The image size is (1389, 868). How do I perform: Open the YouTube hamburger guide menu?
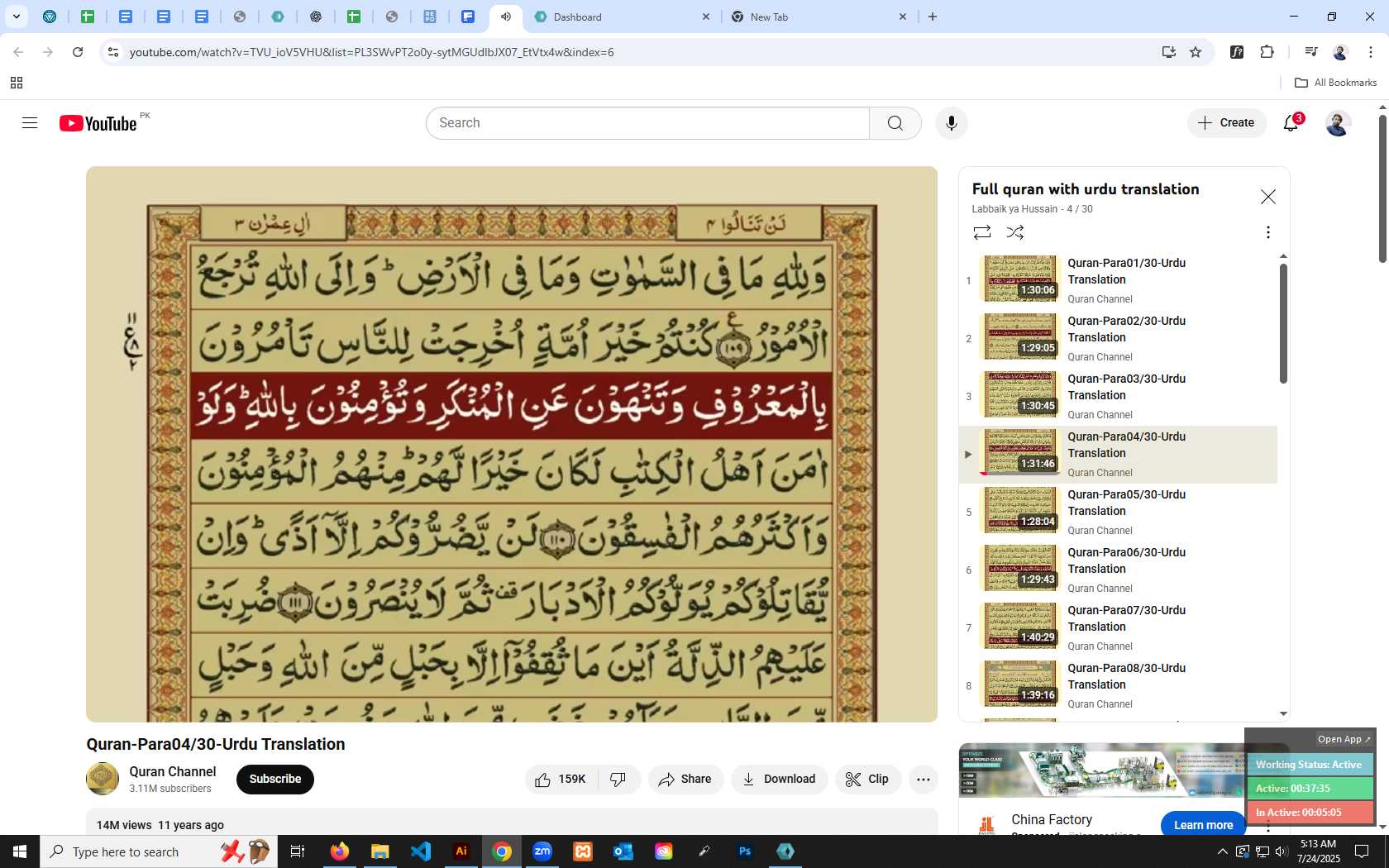tap(30, 123)
